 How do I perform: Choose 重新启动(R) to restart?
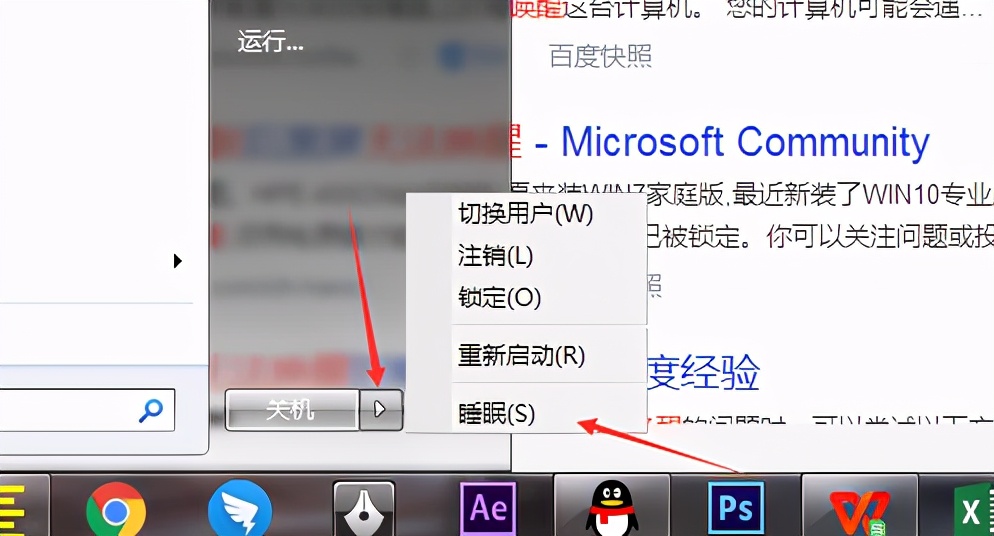point(522,355)
